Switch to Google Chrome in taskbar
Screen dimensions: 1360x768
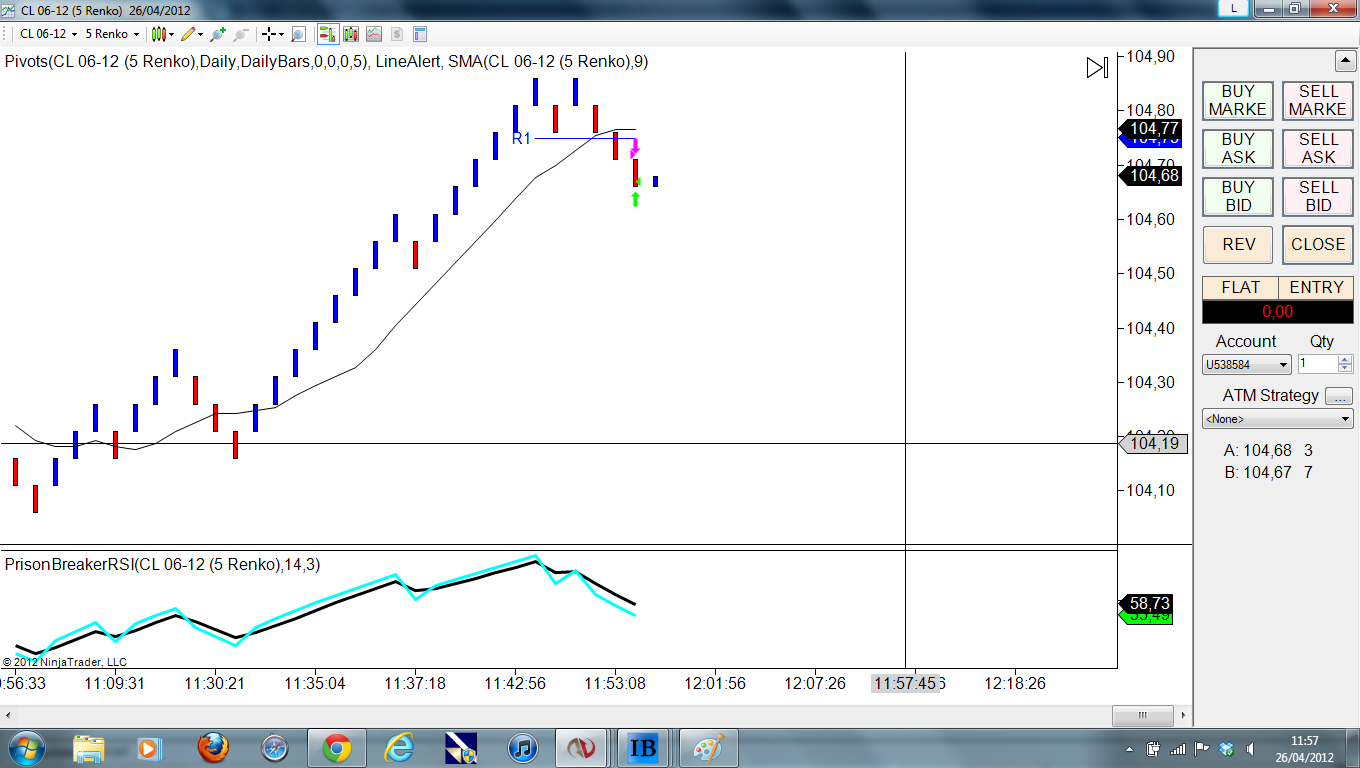pyautogui.click(x=336, y=748)
